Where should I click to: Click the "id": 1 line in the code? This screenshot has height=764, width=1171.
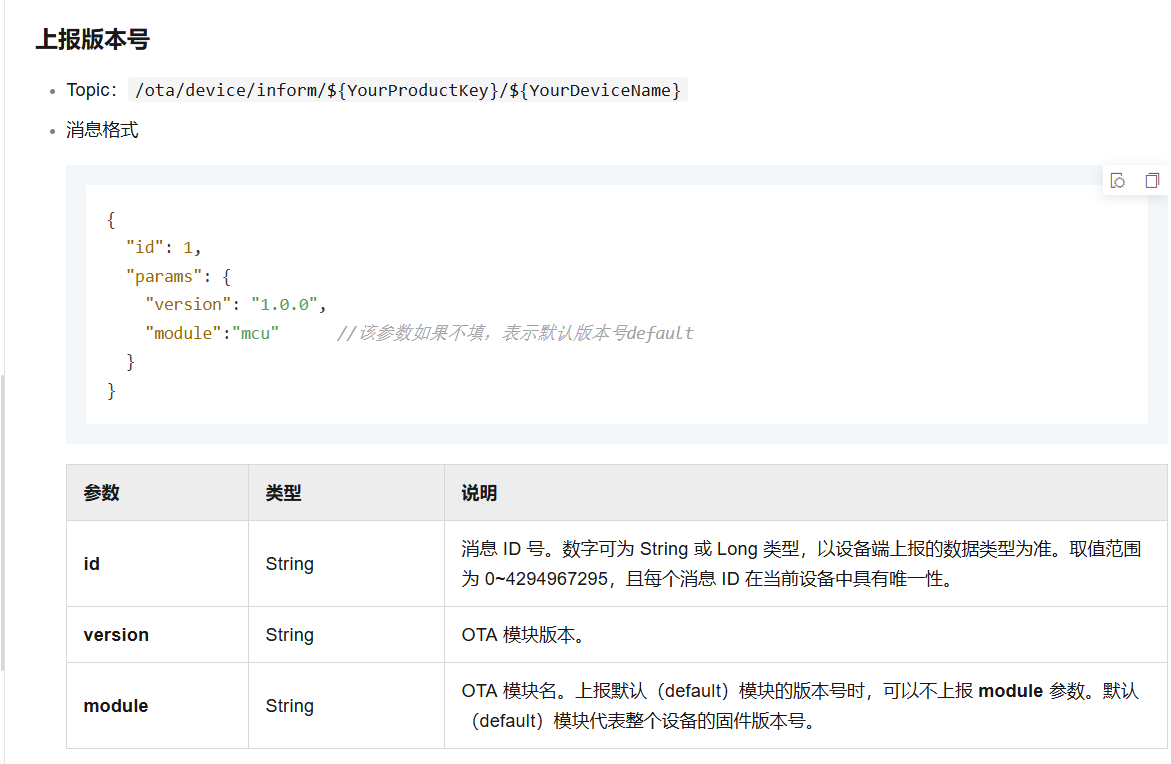(x=164, y=247)
